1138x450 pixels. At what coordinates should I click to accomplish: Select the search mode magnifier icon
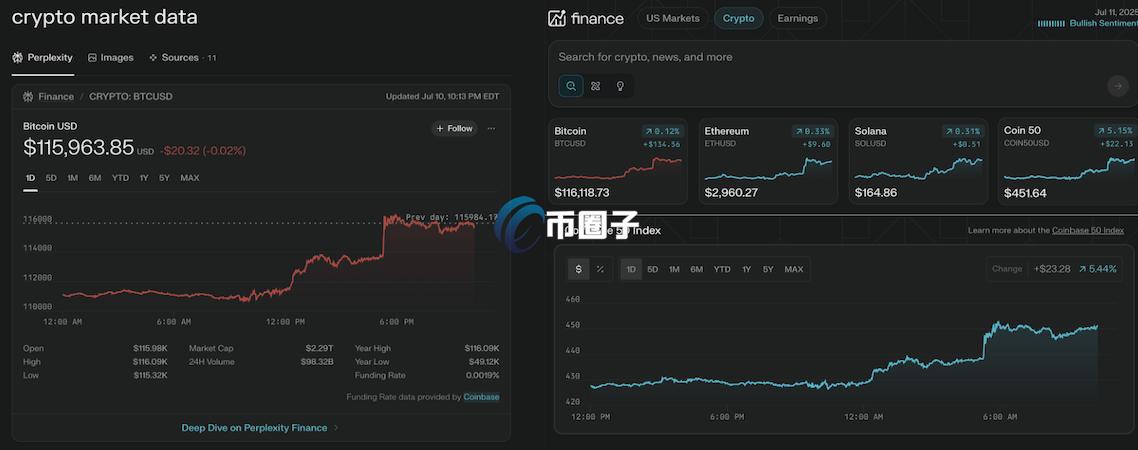click(x=571, y=86)
